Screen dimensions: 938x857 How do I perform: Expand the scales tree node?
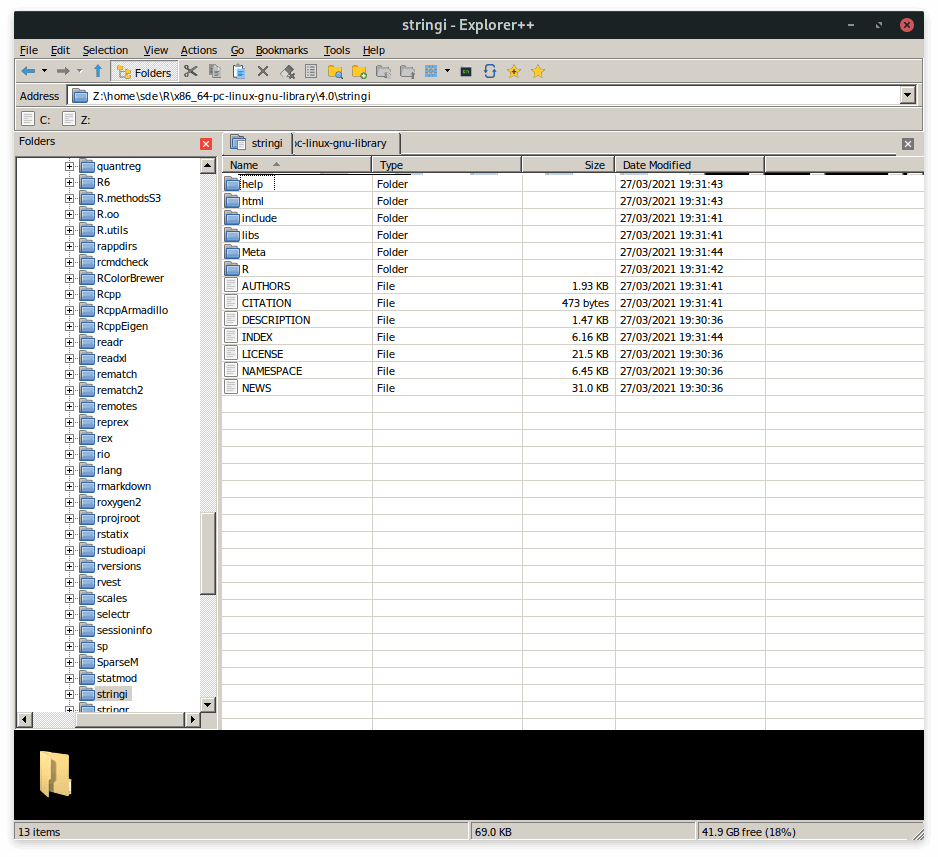(x=69, y=598)
